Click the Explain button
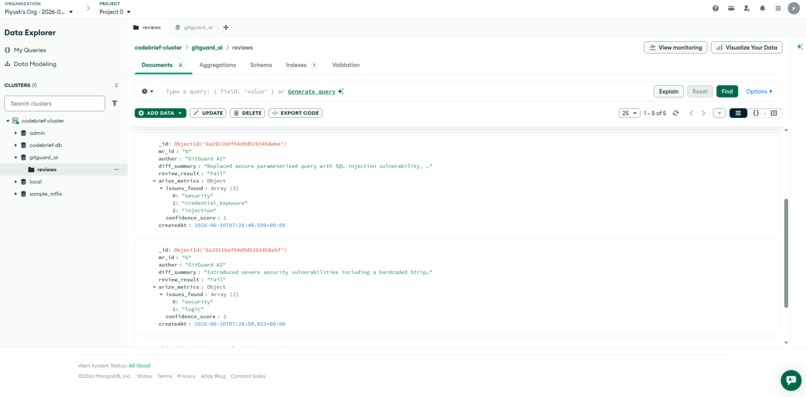This screenshot has width=806, height=397. coord(669,92)
